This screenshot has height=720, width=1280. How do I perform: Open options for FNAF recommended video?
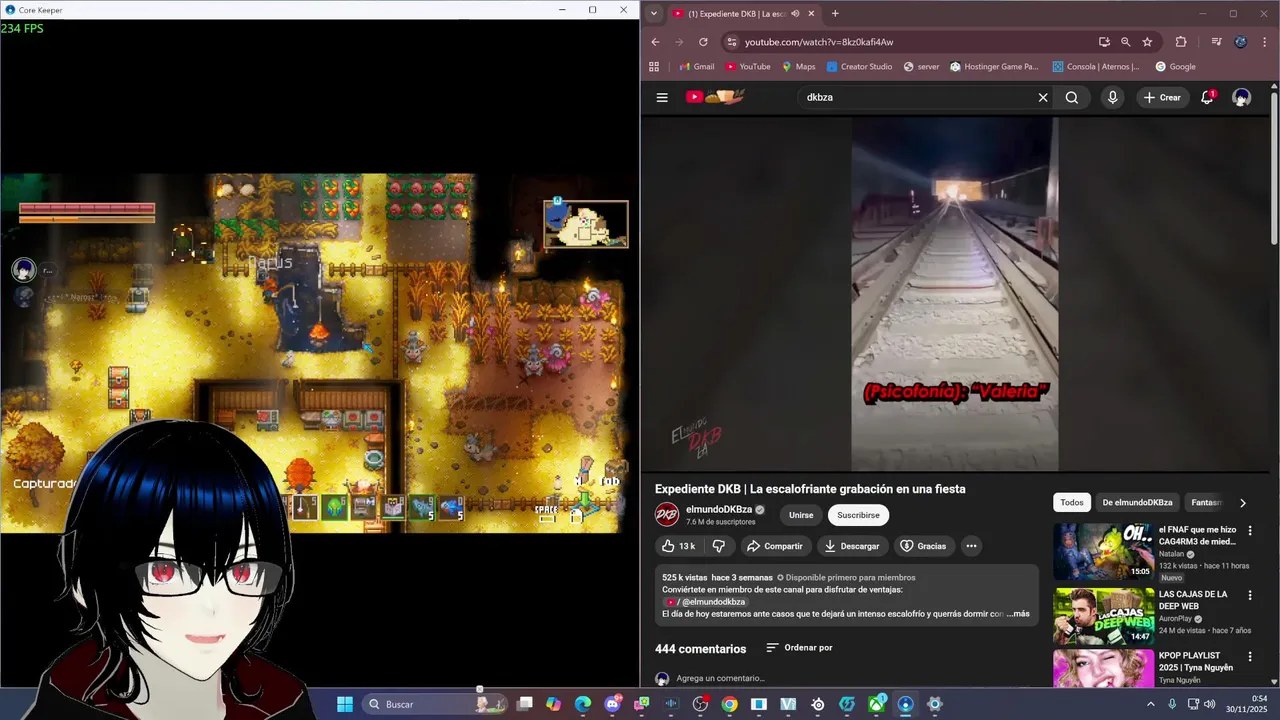click(x=1249, y=531)
